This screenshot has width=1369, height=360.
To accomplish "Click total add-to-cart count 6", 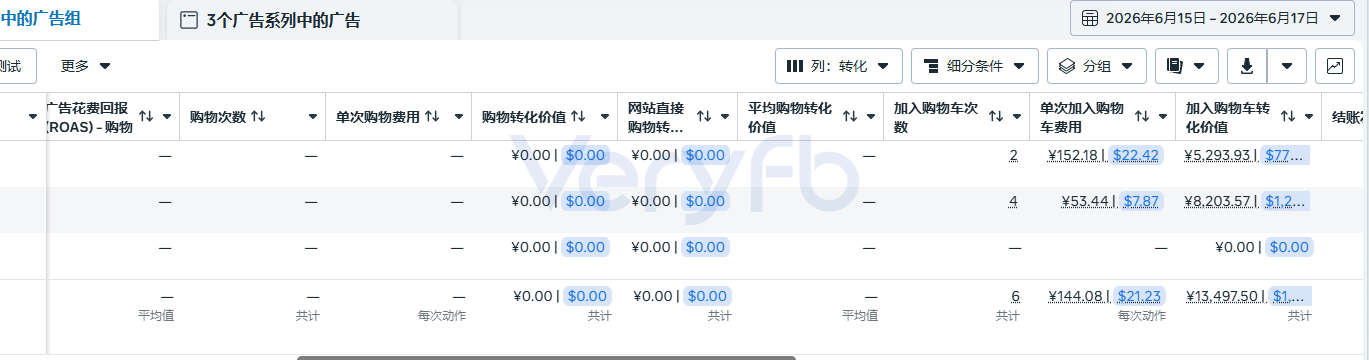I will click(1015, 296).
